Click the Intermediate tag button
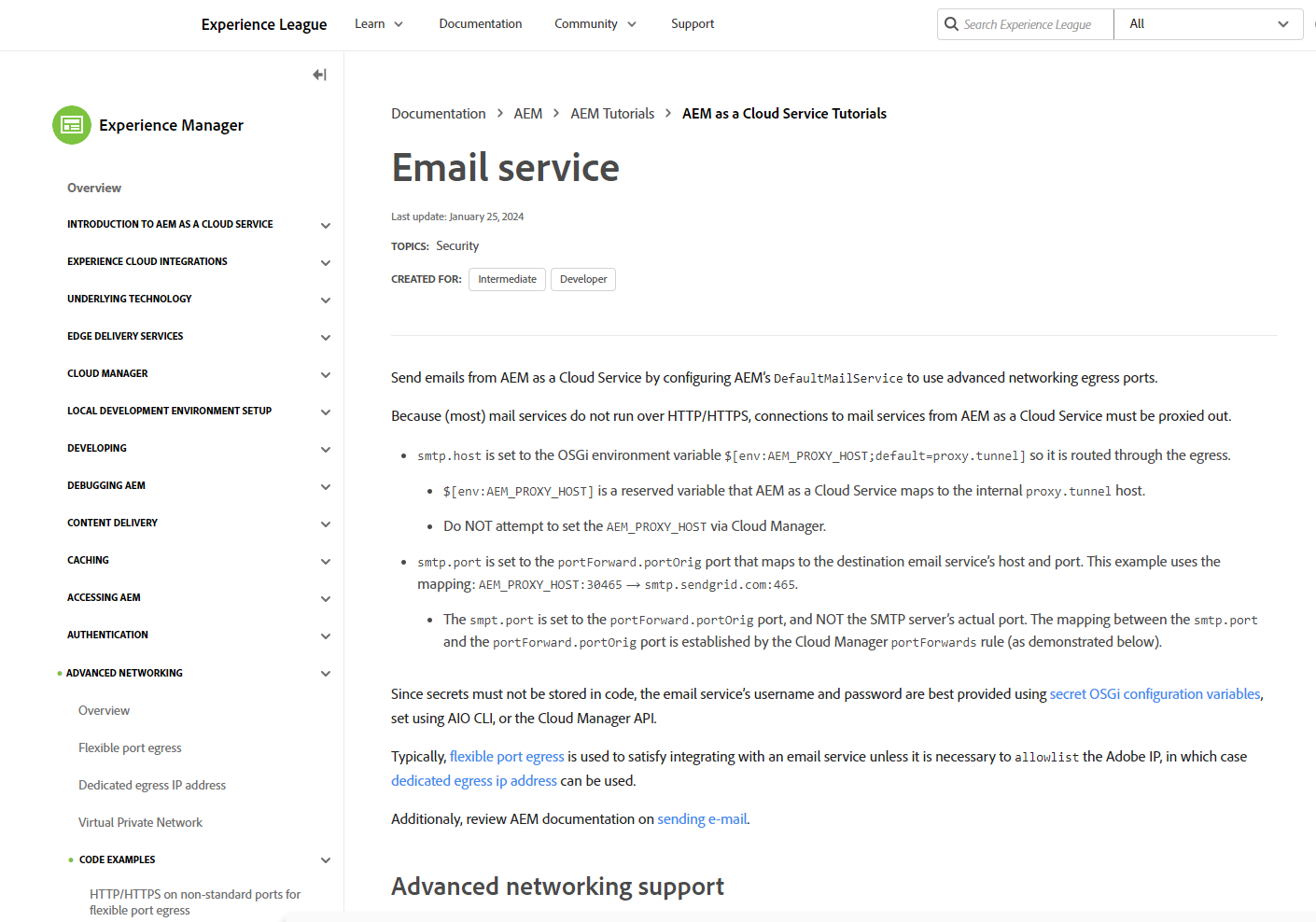 click(507, 279)
